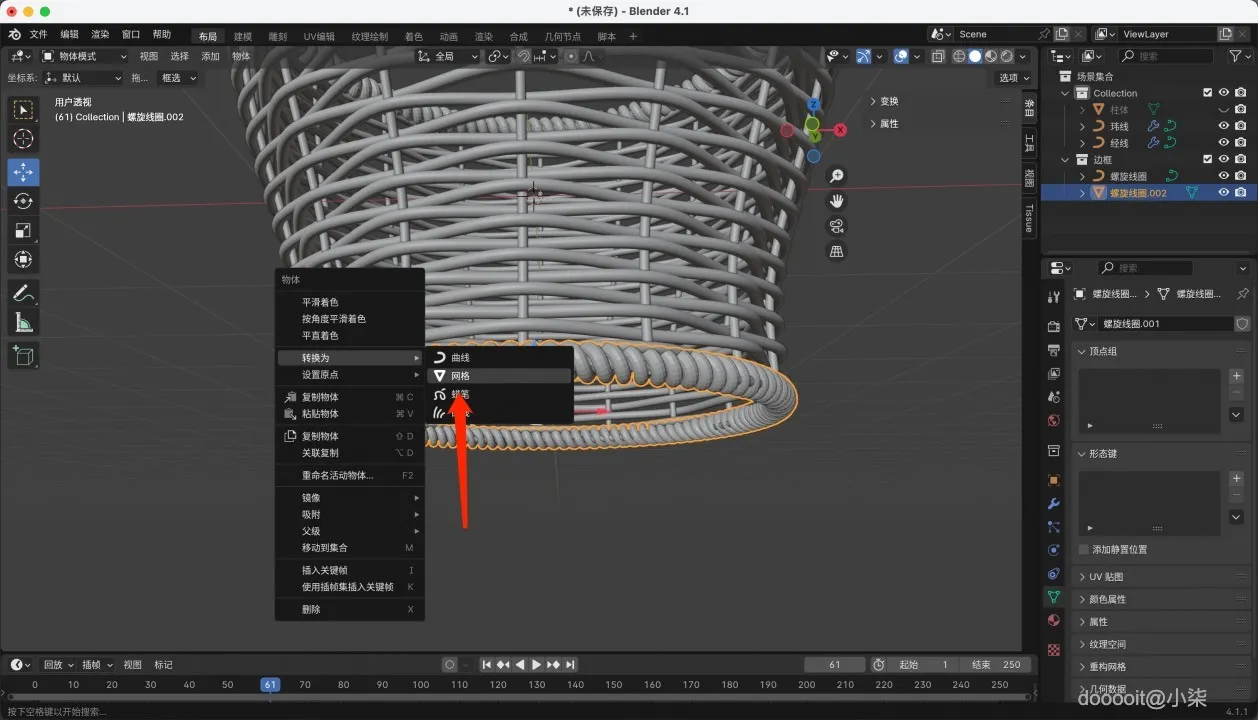
Task: Activate the Annotate pencil tool
Action: tap(23, 294)
